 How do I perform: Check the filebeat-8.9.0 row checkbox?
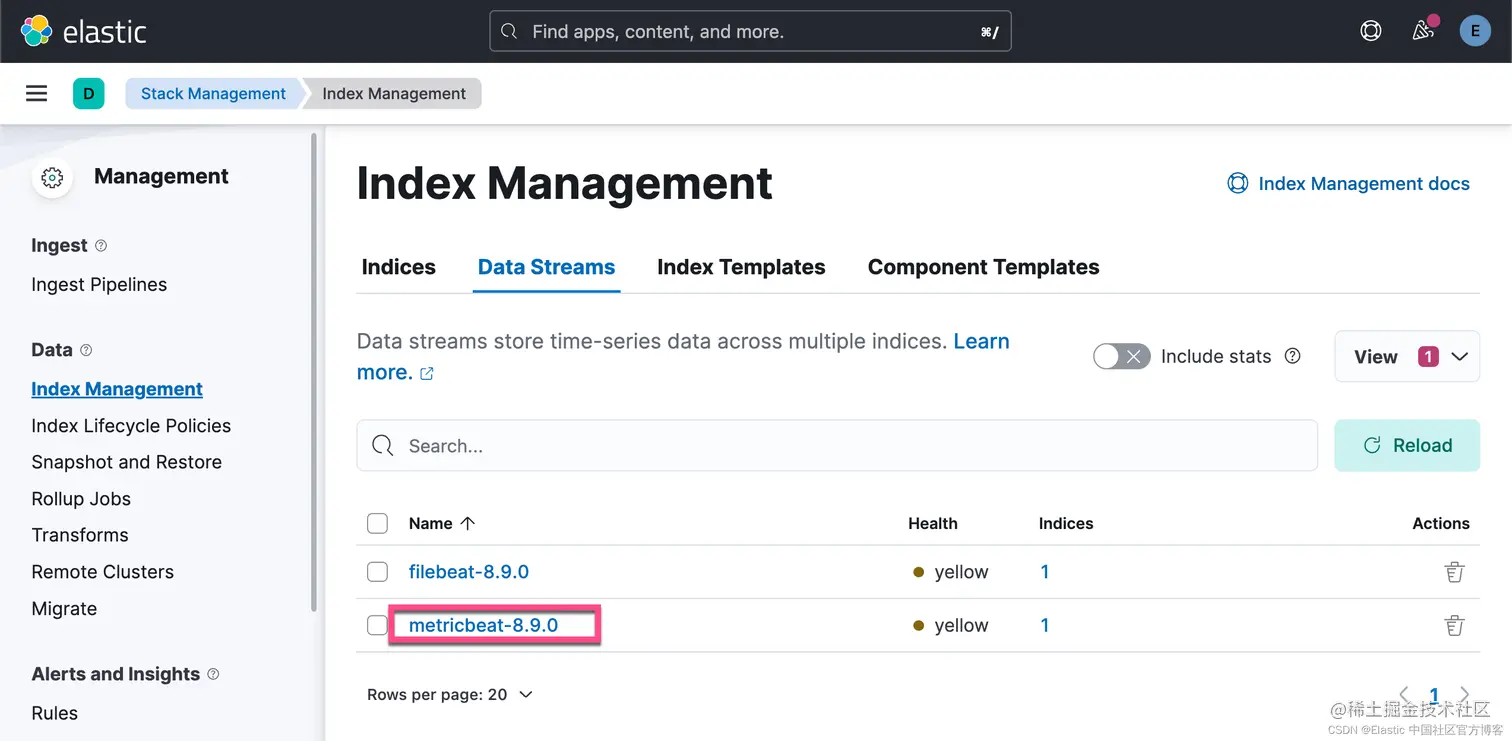[377, 572]
